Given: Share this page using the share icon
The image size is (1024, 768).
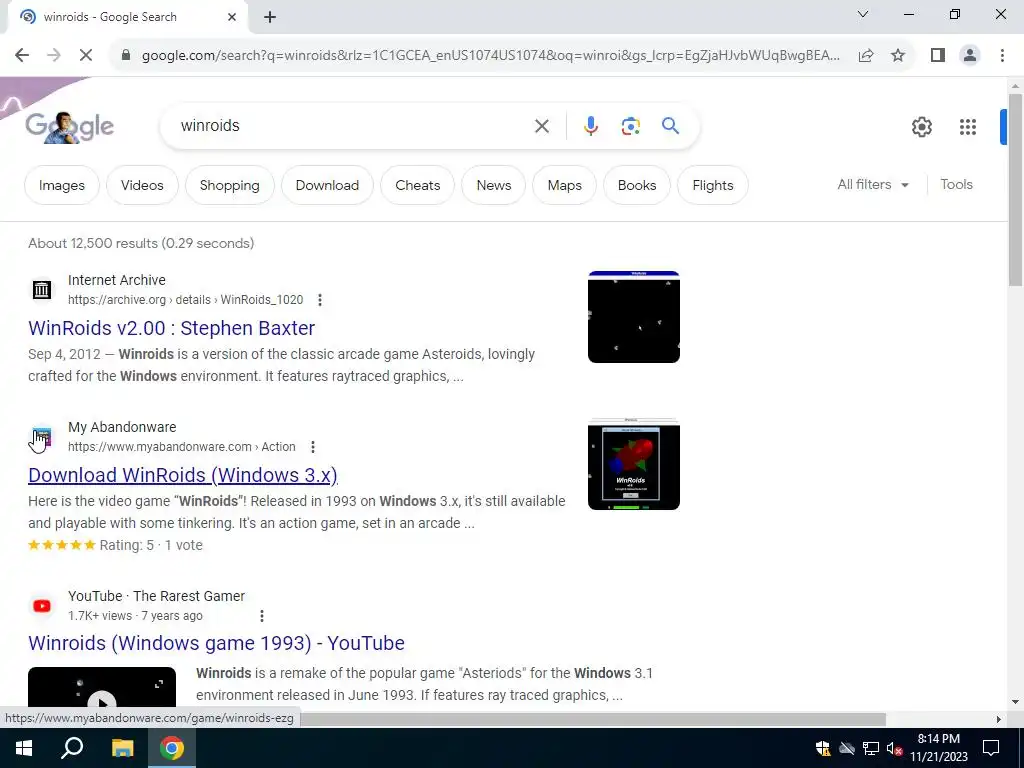Looking at the screenshot, I should tap(866, 56).
